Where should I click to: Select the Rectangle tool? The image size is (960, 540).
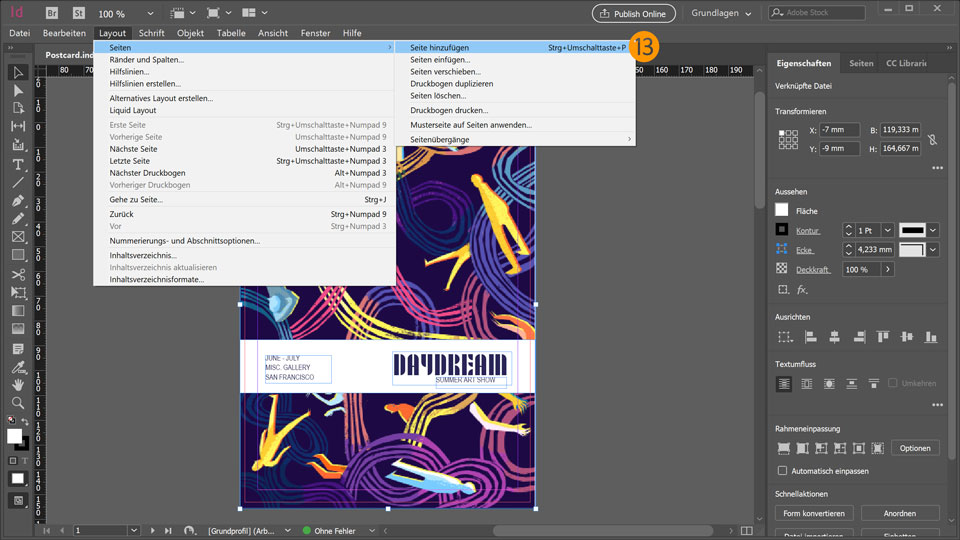click(x=18, y=255)
